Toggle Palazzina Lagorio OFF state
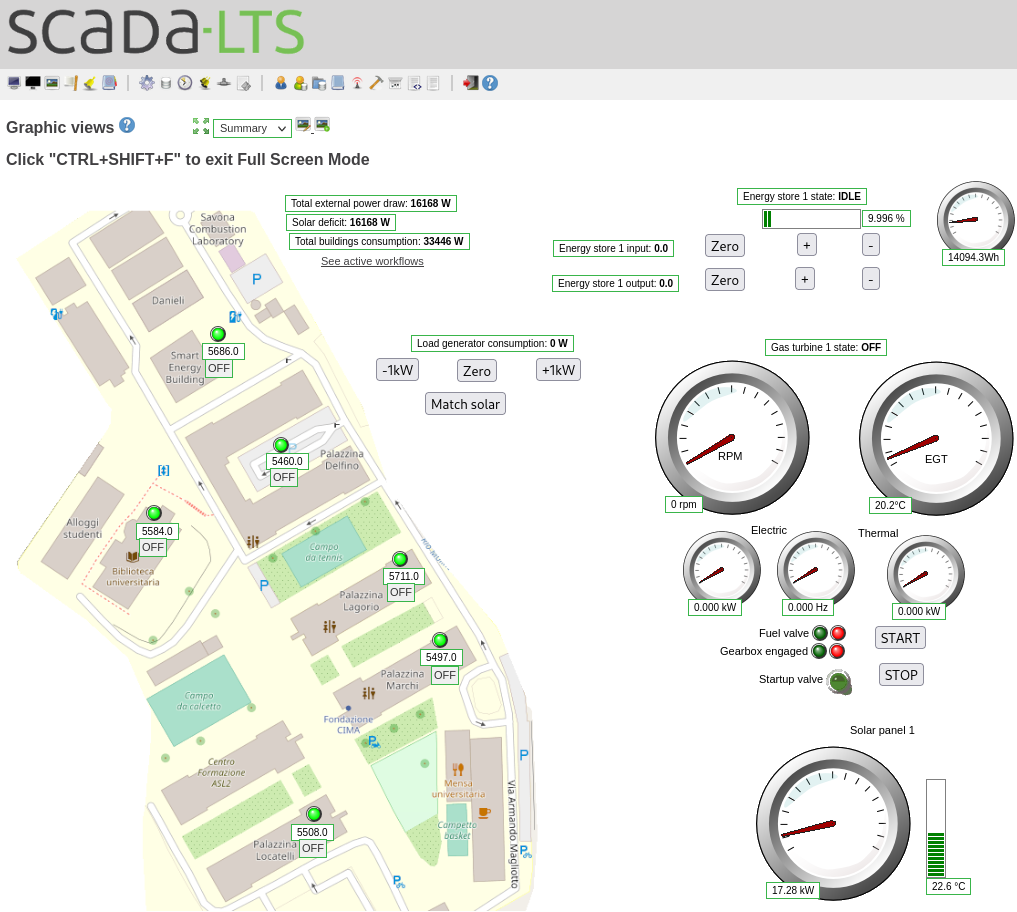 401,592
